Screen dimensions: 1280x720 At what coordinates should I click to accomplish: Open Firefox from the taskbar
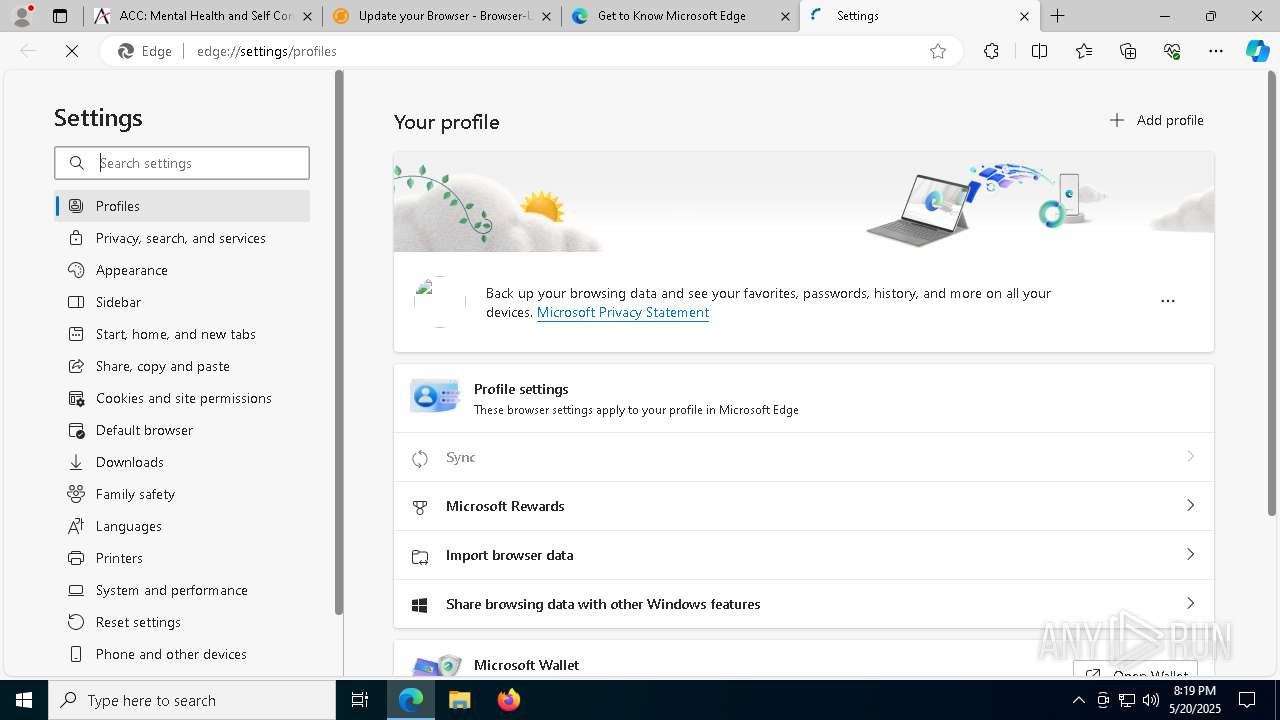509,700
